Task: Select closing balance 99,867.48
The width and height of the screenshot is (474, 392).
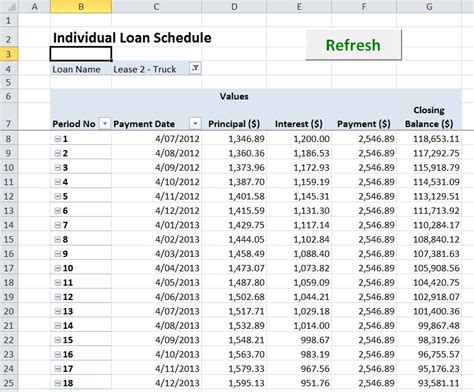Action: tap(429, 326)
